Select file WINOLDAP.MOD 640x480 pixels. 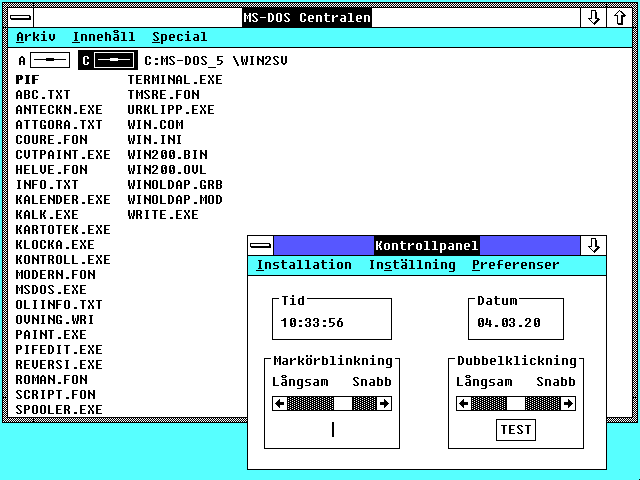(175, 200)
